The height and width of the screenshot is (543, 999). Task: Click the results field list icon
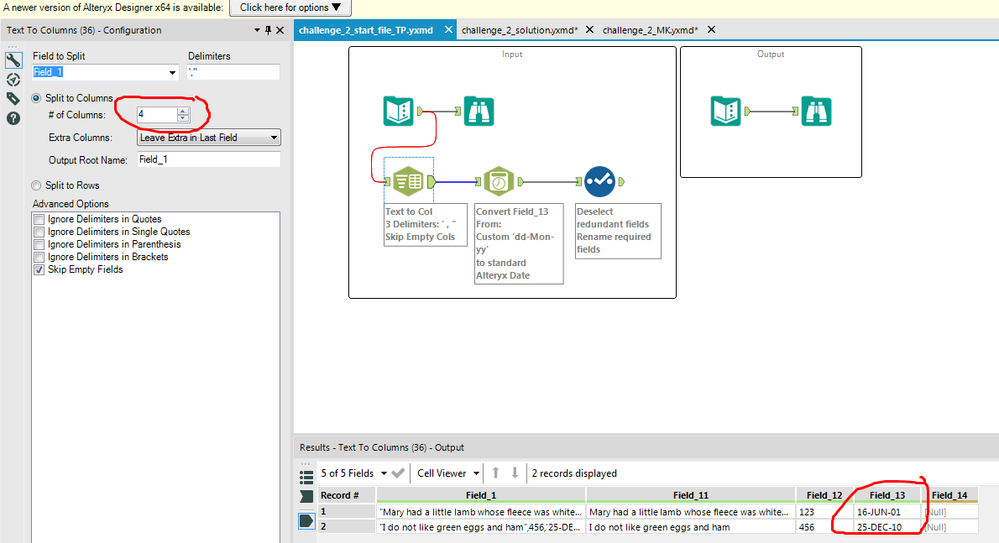coord(306,476)
